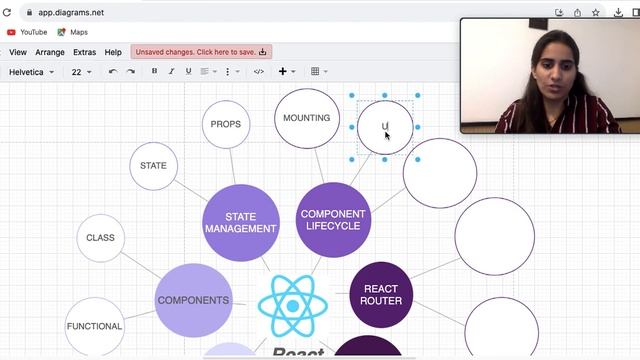Open the Helvetica font family dropdown
640x360 pixels.
tap(31, 72)
